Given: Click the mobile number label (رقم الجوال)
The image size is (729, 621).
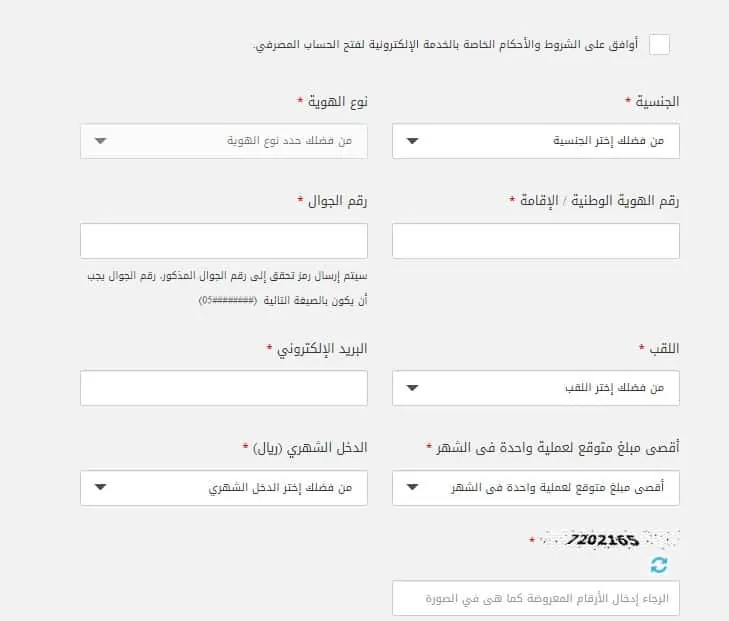Looking at the screenshot, I should coord(338,201).
